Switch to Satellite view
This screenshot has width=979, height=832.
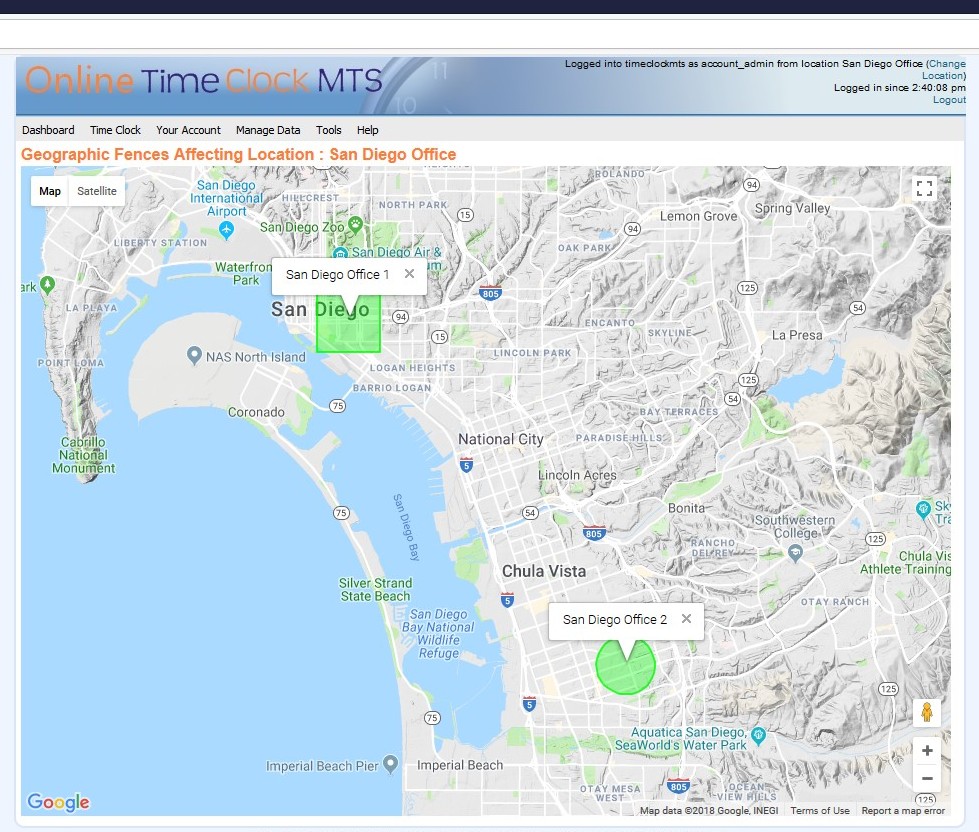click(97, 191)
